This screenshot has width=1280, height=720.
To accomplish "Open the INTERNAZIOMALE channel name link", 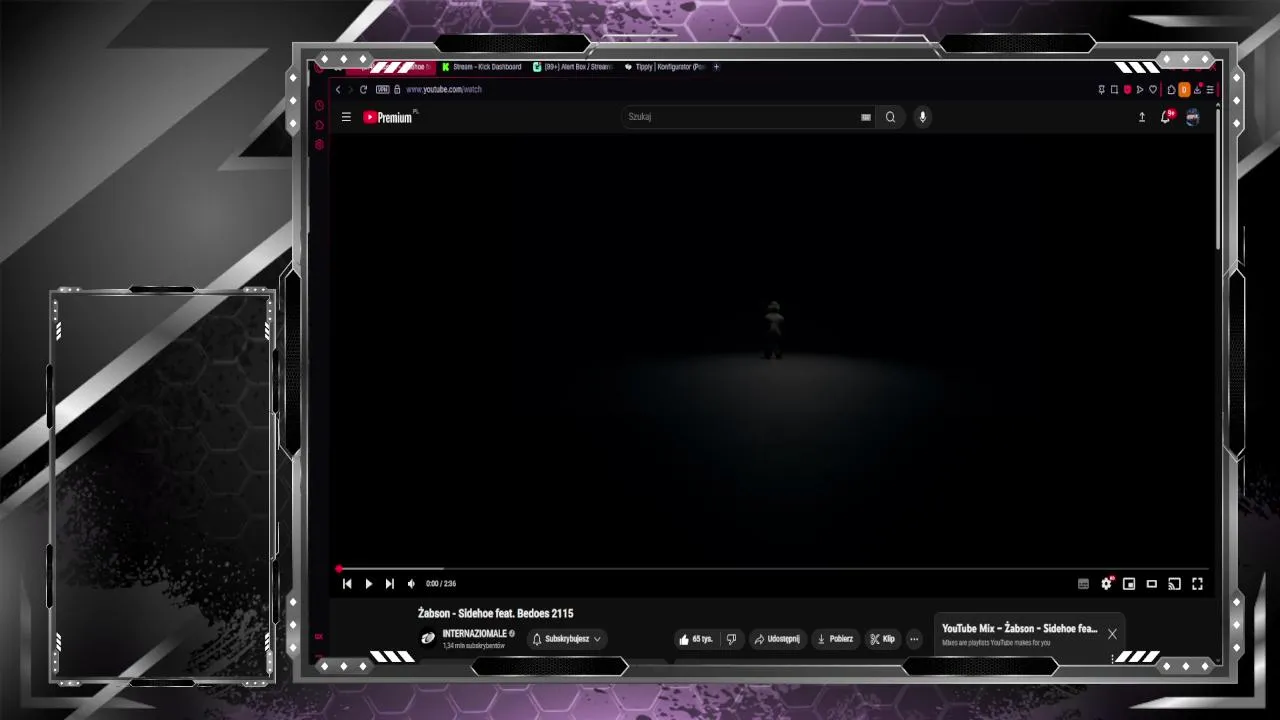I will pyautogui.click(x=475, y=634).
